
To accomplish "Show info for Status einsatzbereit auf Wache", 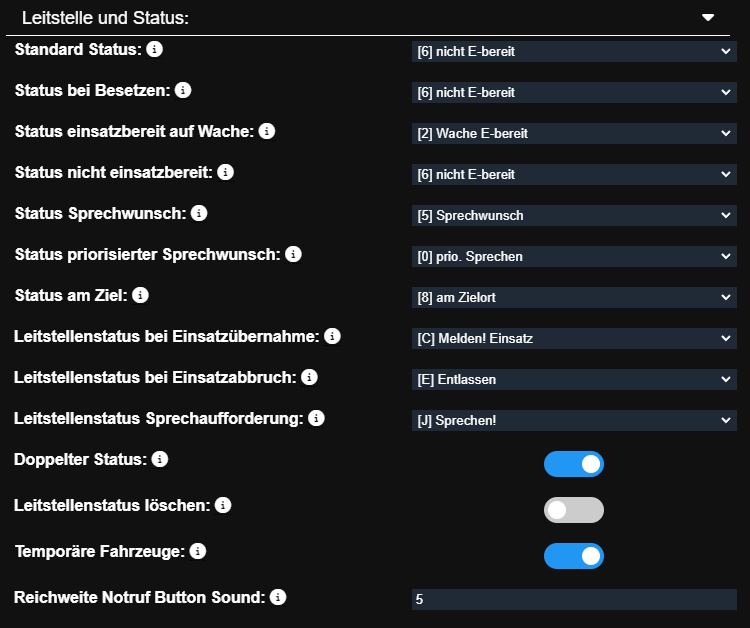I will (267, 131).
